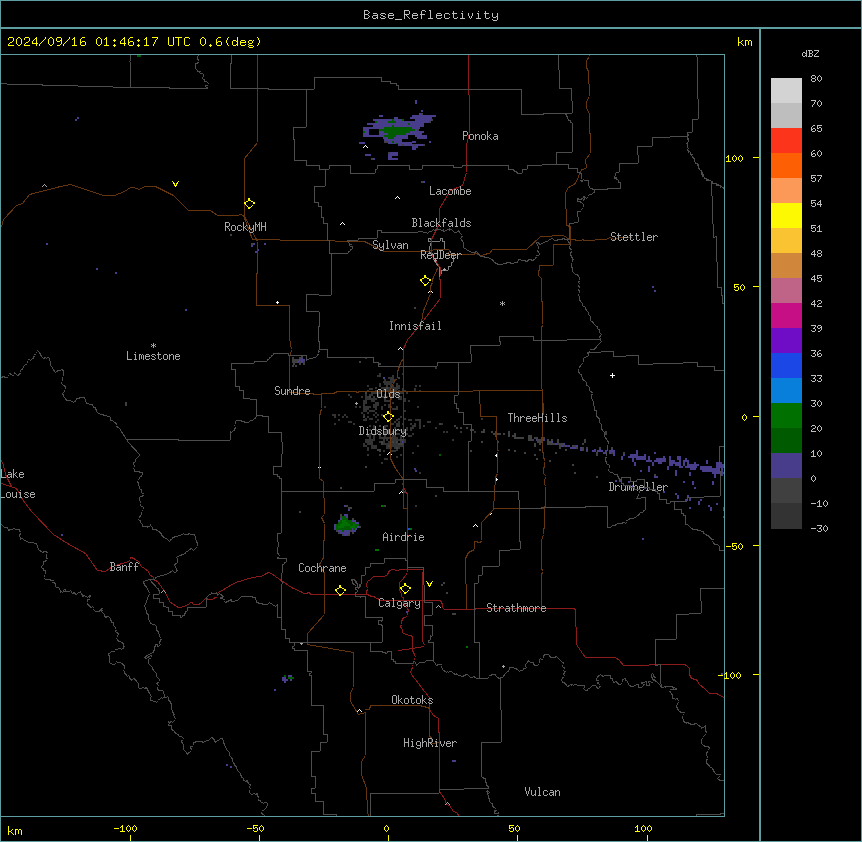
Task: Select the slate blue 10-0 dBZ swatch
Action: [x=786, y=466]
